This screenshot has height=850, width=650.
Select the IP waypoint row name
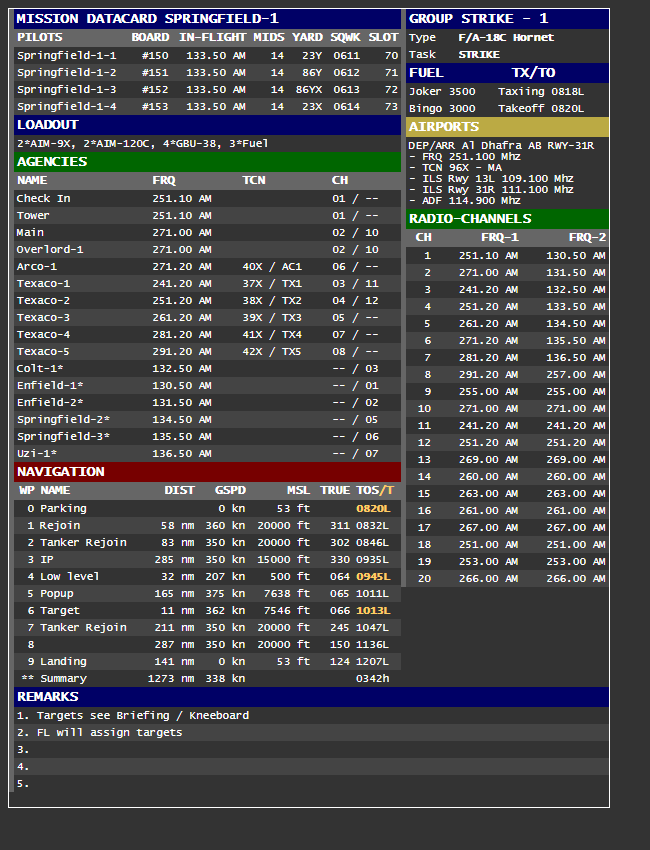[47, 559]
